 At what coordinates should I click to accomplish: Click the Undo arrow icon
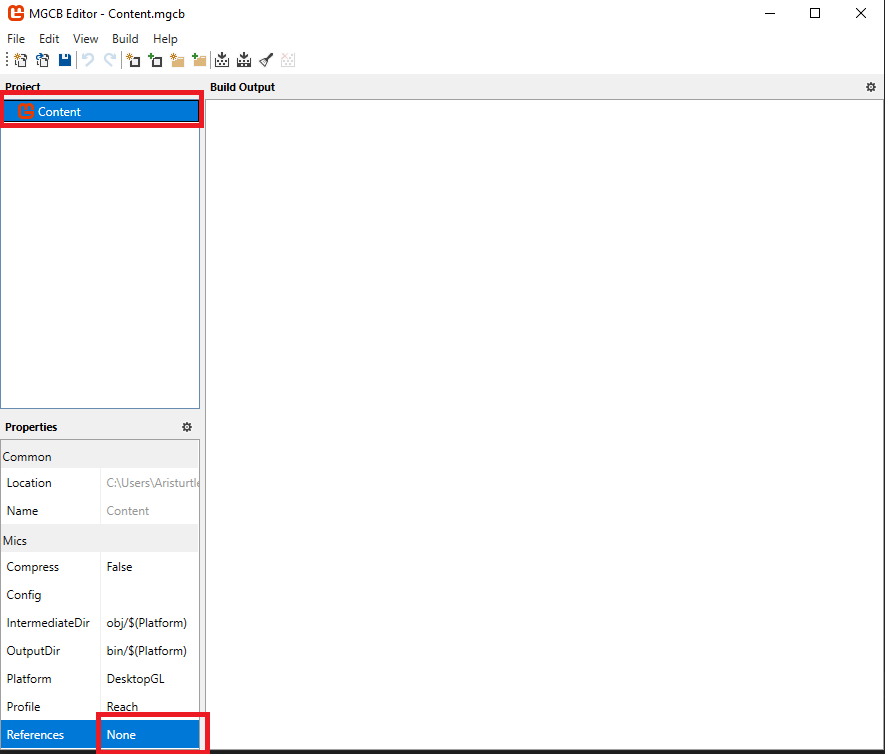pyautogui.click(x=87, y=60)
